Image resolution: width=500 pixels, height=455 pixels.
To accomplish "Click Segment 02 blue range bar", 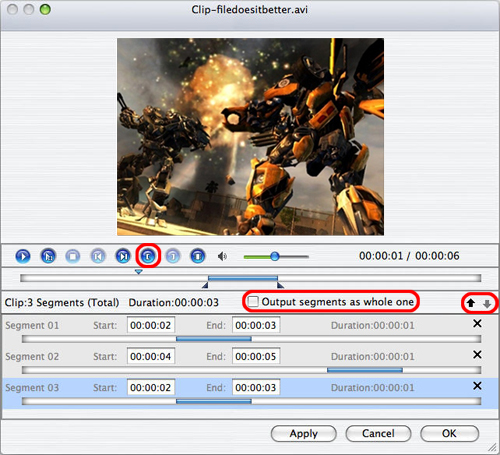I will pyautogui.click(x=365, y=370).
